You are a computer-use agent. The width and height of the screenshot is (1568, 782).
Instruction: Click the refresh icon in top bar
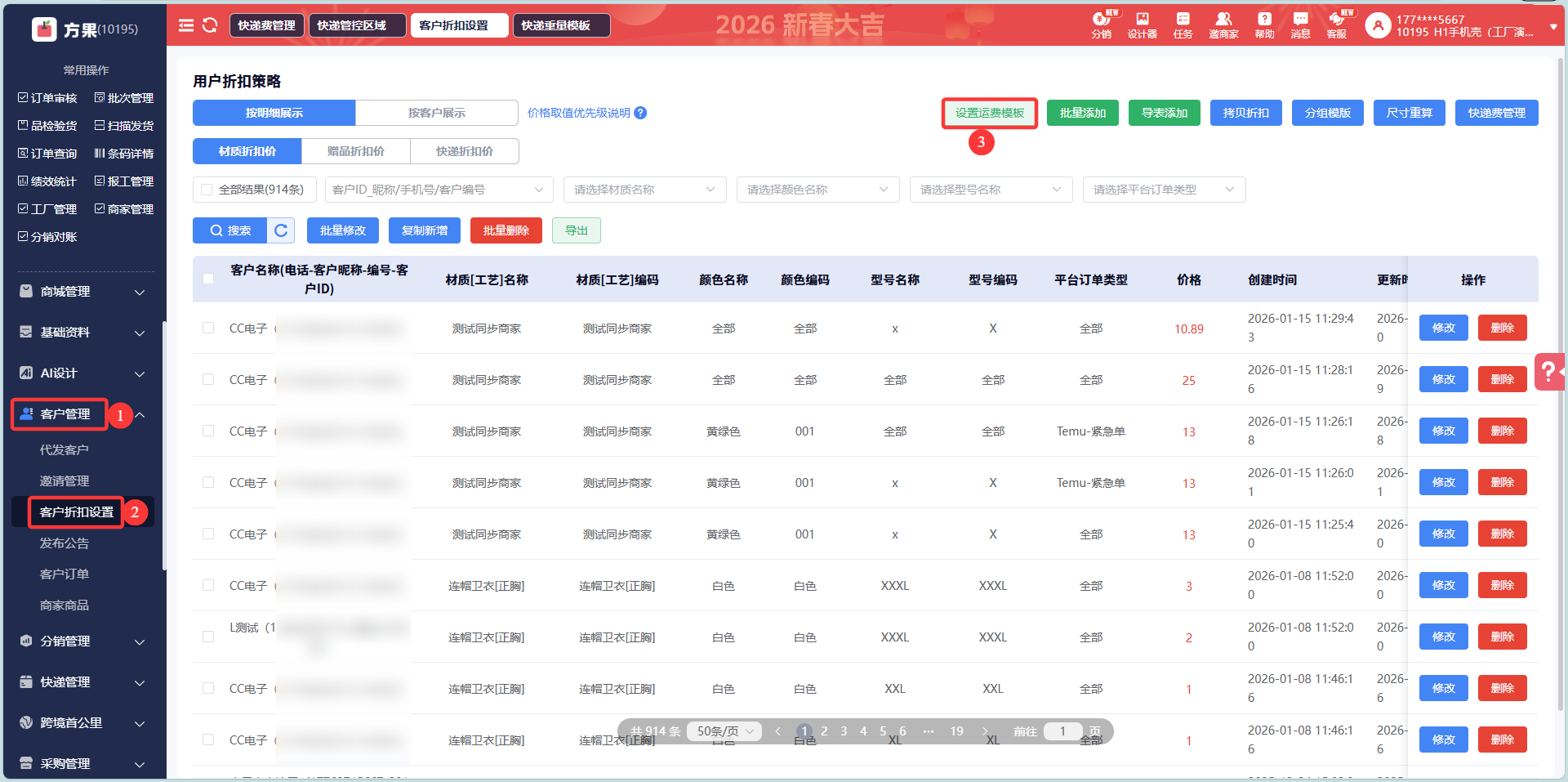(210, 25)
